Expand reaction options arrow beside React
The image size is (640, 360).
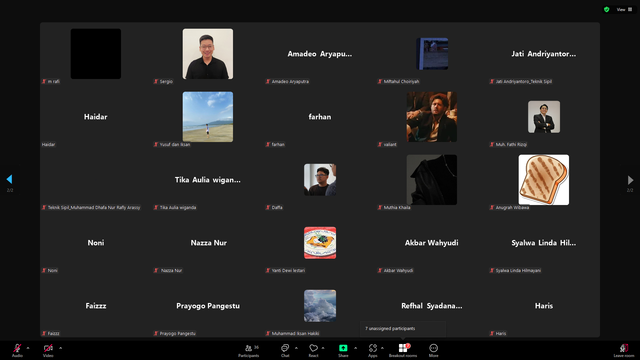[x=323, y=348]
